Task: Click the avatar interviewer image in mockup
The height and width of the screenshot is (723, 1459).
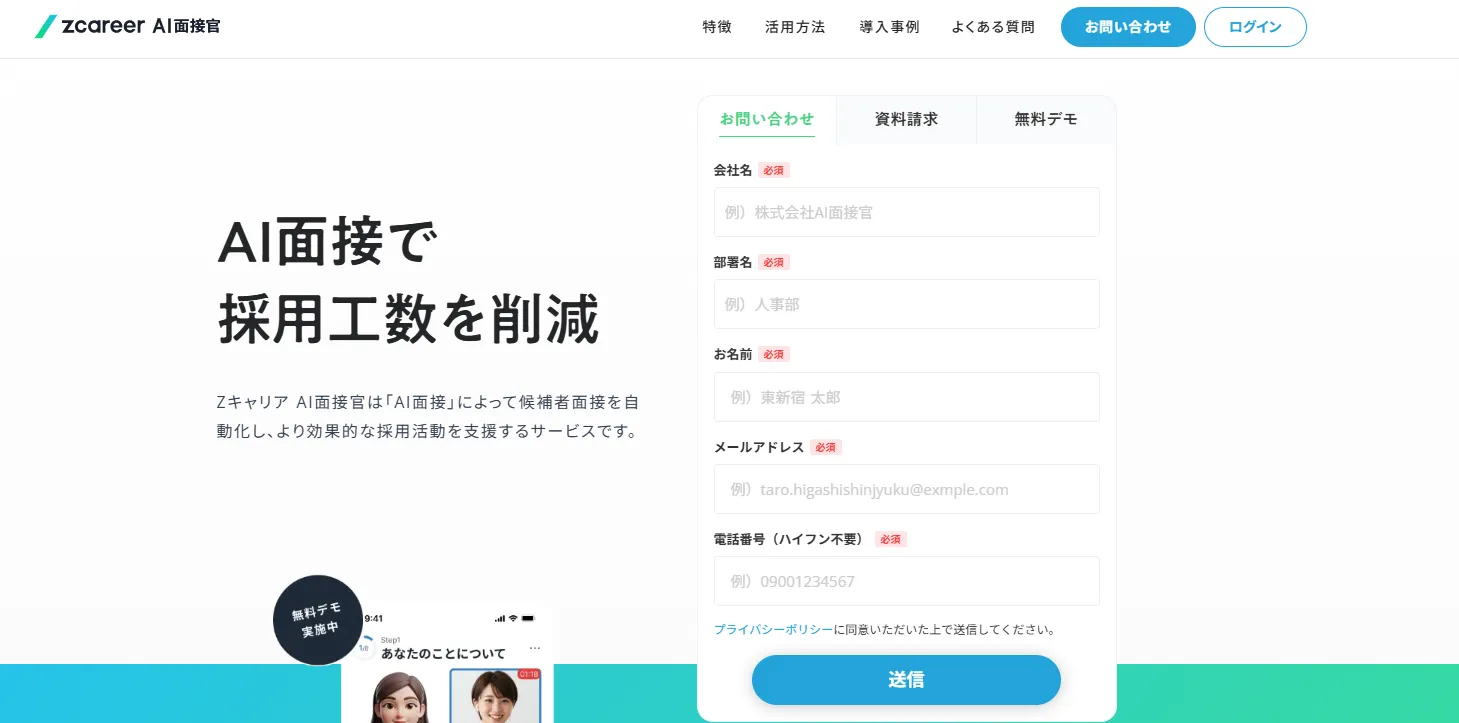Action: point(400,696)
